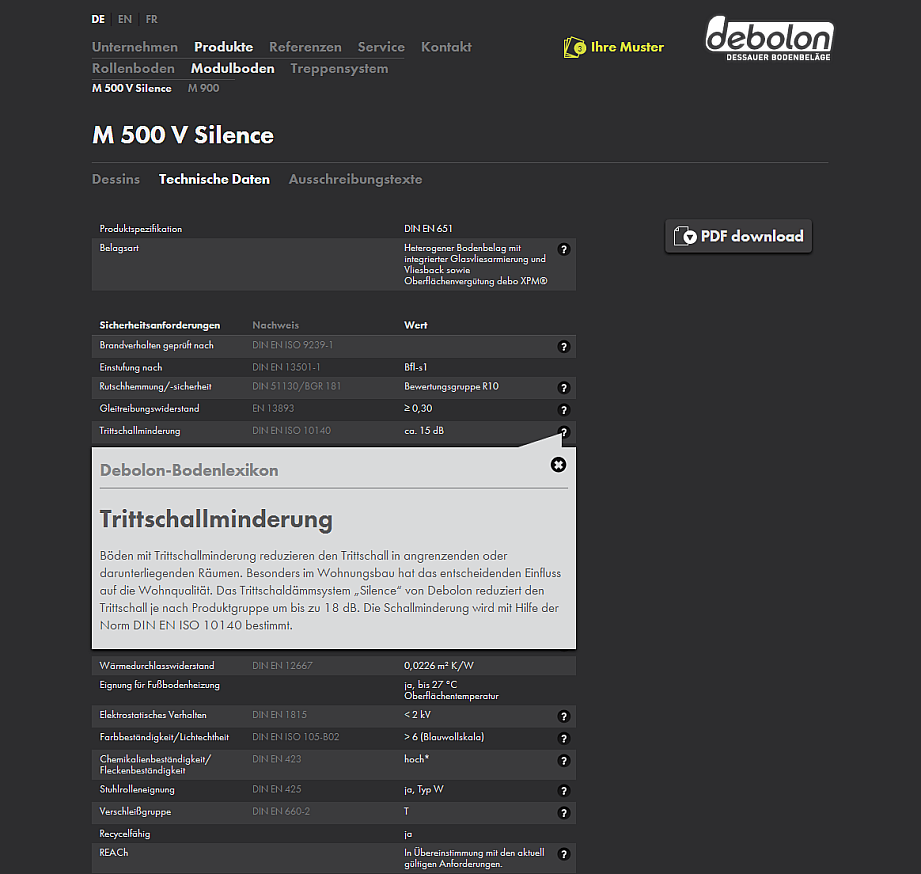Open help icon for Brandverhalten geprüft nach
The height and width of the screenshot is (874, 921).
coord(563,347)
